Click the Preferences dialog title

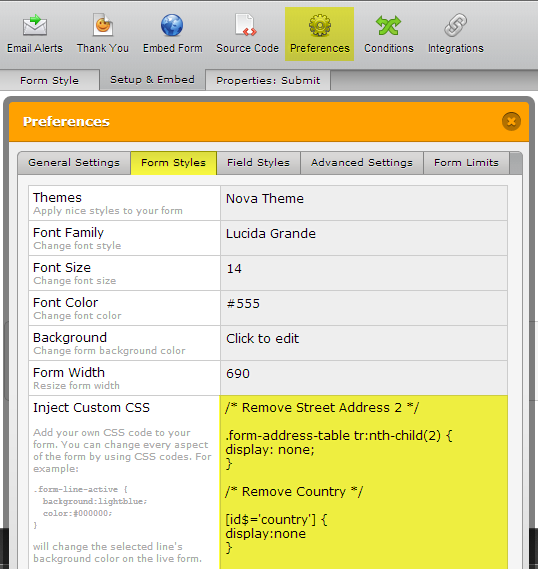click(66, 122)
